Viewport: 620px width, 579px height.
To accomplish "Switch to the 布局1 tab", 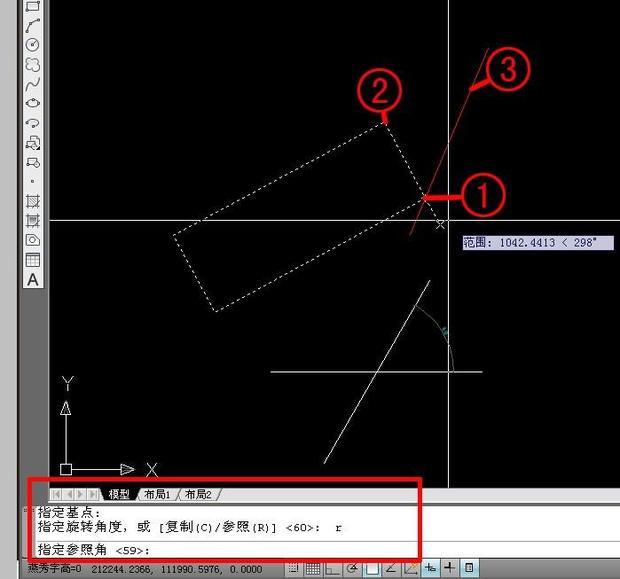I will point(157,494).
